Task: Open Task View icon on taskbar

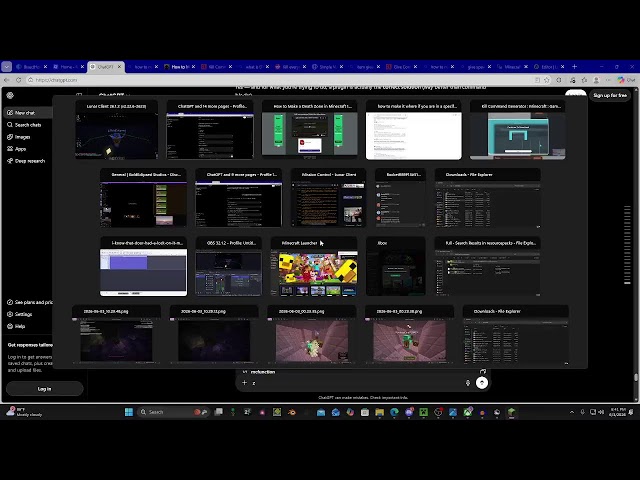Action: pyautogui.click(x=219, y=412)
